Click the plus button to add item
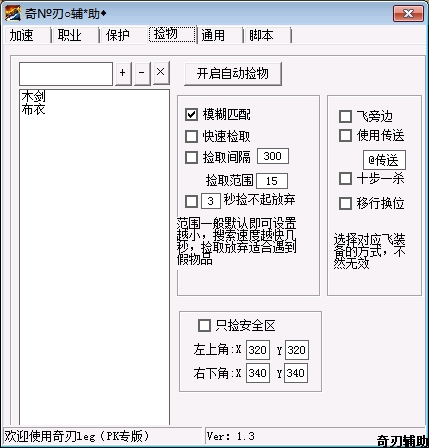The height and width of the screenshot is (448, 429). (x=123, y=73)
